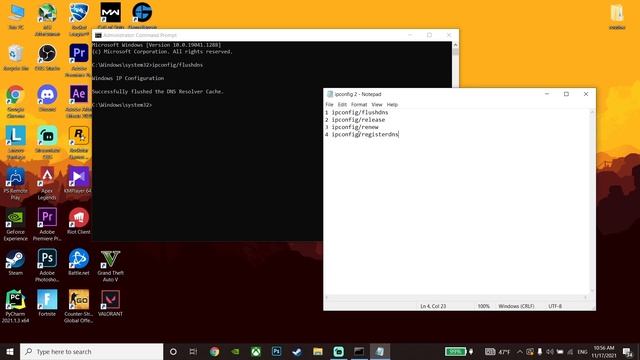
Task: Click '100%' zoom in Notepad's status bar
Action: 484,306
